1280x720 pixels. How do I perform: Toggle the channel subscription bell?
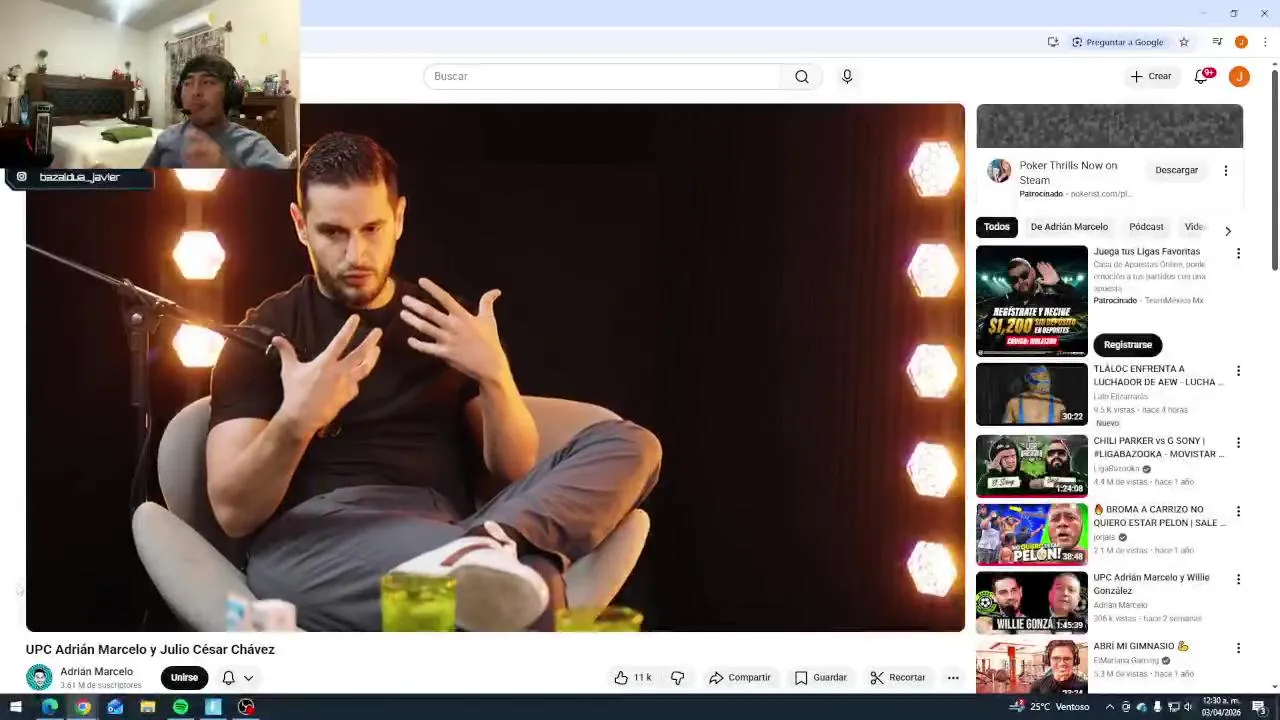point(228,678)
